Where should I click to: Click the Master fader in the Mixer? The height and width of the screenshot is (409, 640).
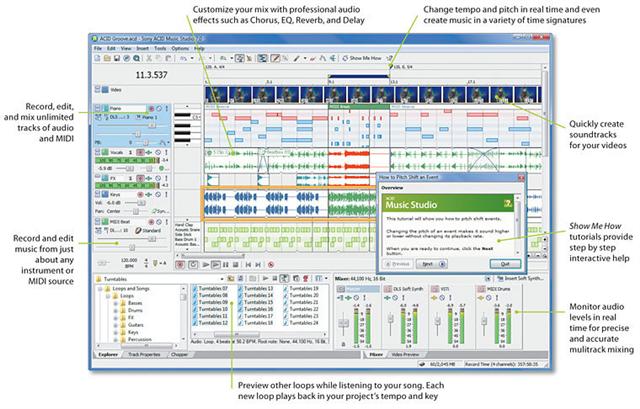(343, 323)
